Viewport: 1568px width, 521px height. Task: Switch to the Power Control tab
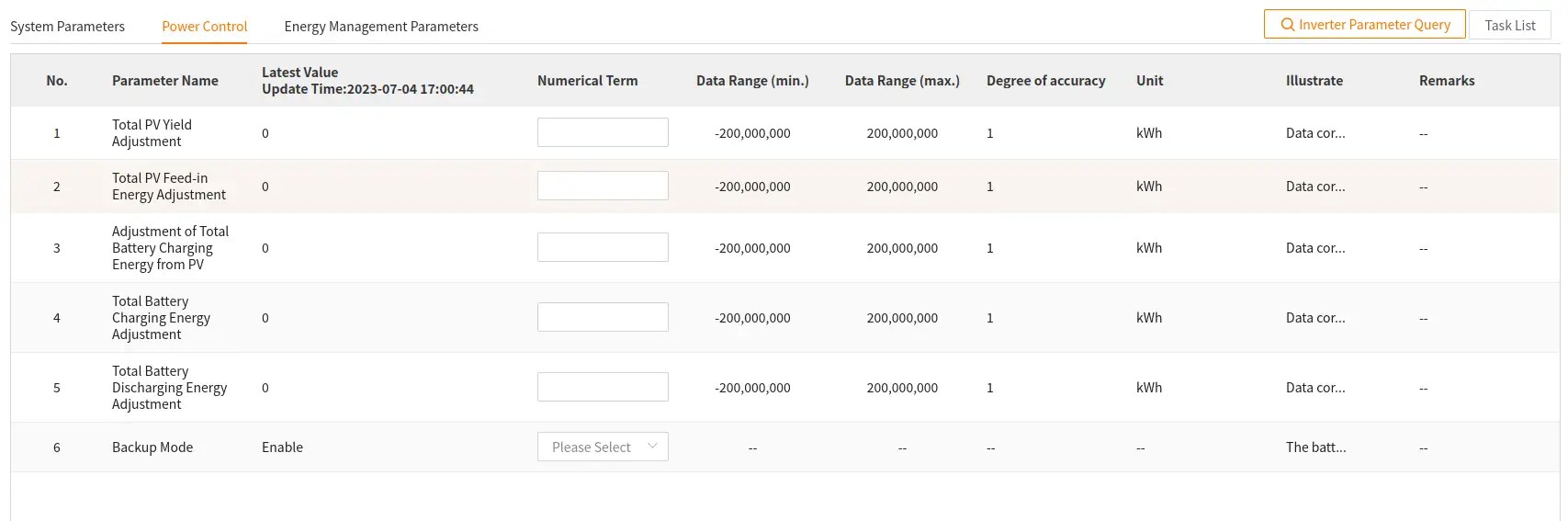click(205, 27)
